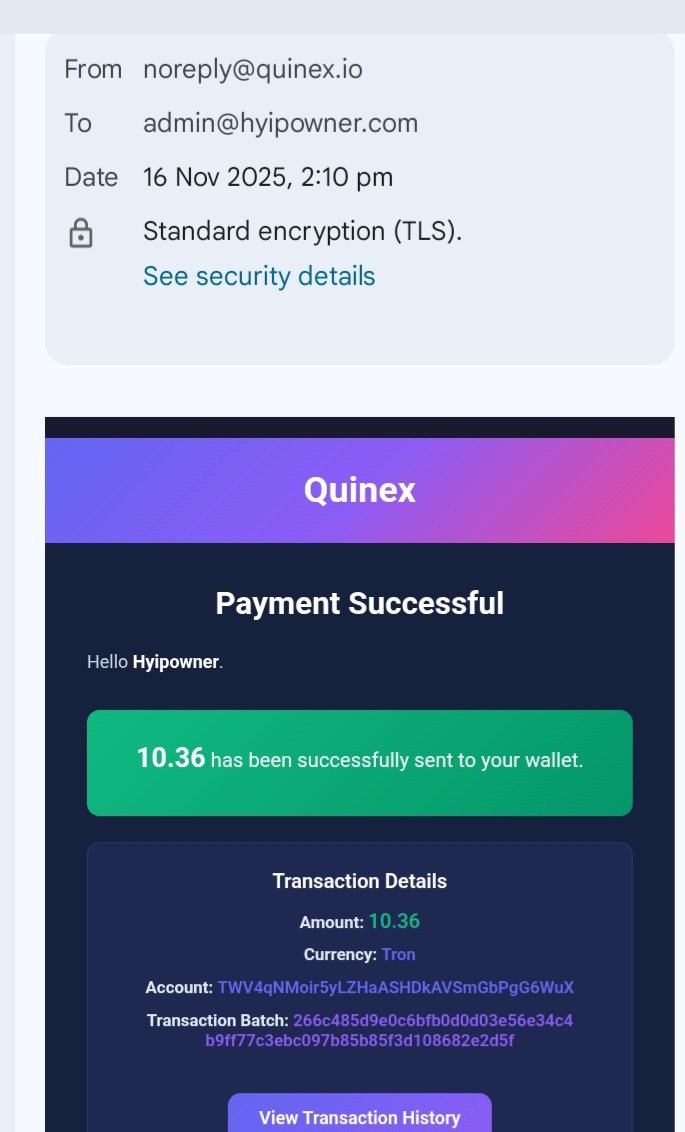Tap the green payment sent confirmation banner
This screenshot has height=1132, width=685.
[x=359, y=762]
